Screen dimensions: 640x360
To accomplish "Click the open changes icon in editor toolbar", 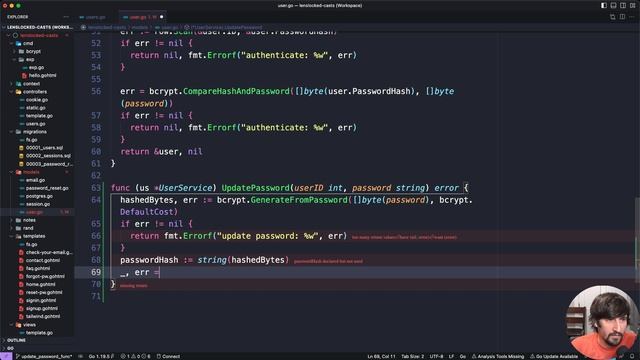I will point(613,17).
